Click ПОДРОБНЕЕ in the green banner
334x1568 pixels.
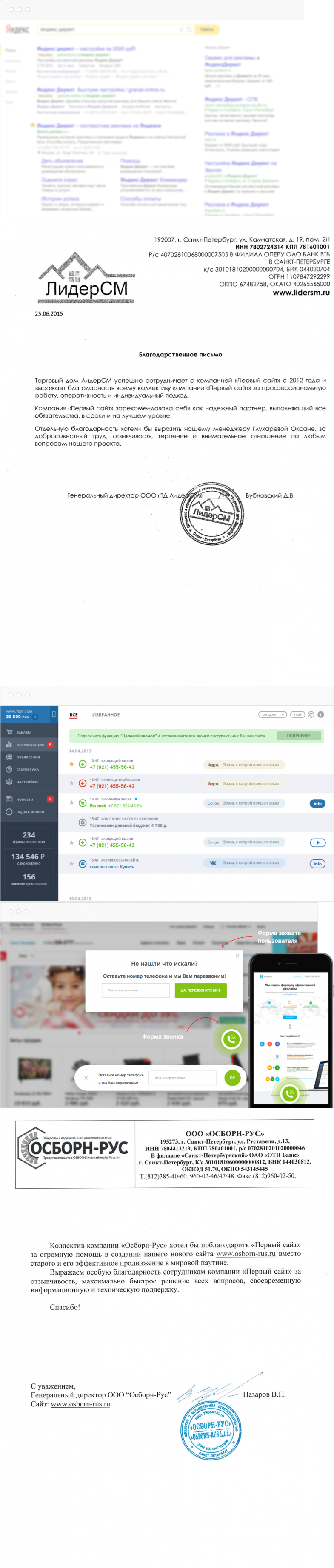pos(299,735)
